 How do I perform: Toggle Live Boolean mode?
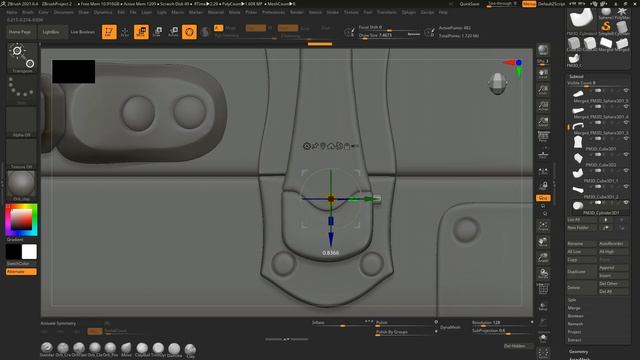(x=83, y=32)
